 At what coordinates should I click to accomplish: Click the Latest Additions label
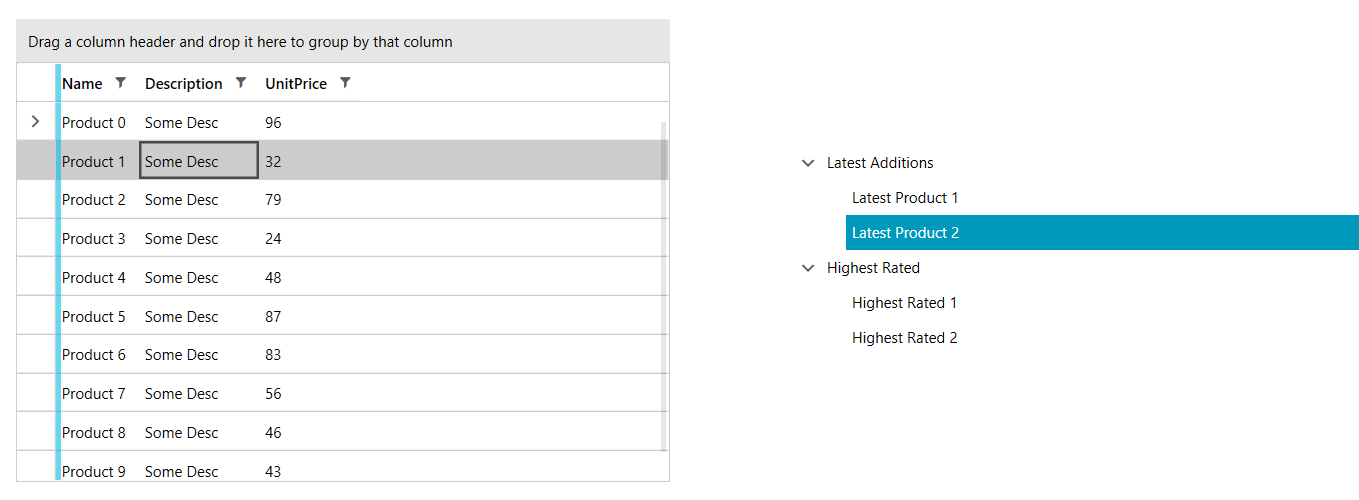click(880, 163)
